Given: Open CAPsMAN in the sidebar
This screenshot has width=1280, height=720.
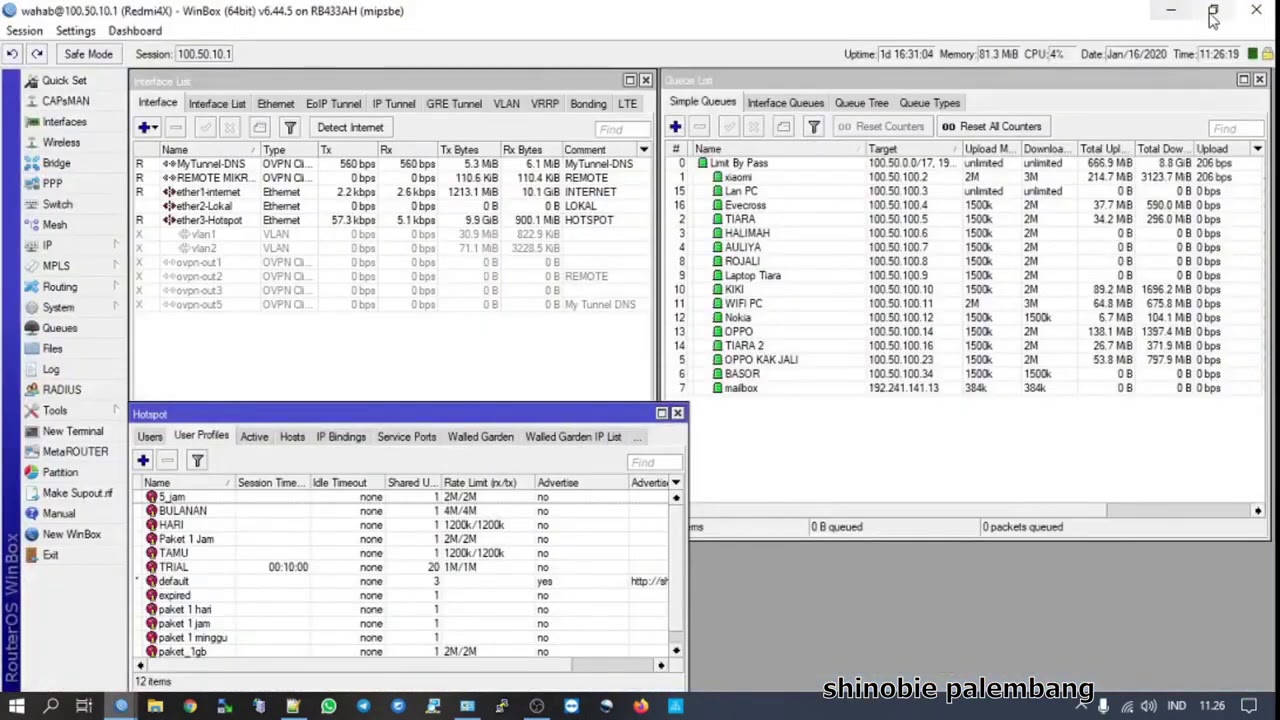Looking at the screenshot, I should pyautogui.click(x=65, y=101).
